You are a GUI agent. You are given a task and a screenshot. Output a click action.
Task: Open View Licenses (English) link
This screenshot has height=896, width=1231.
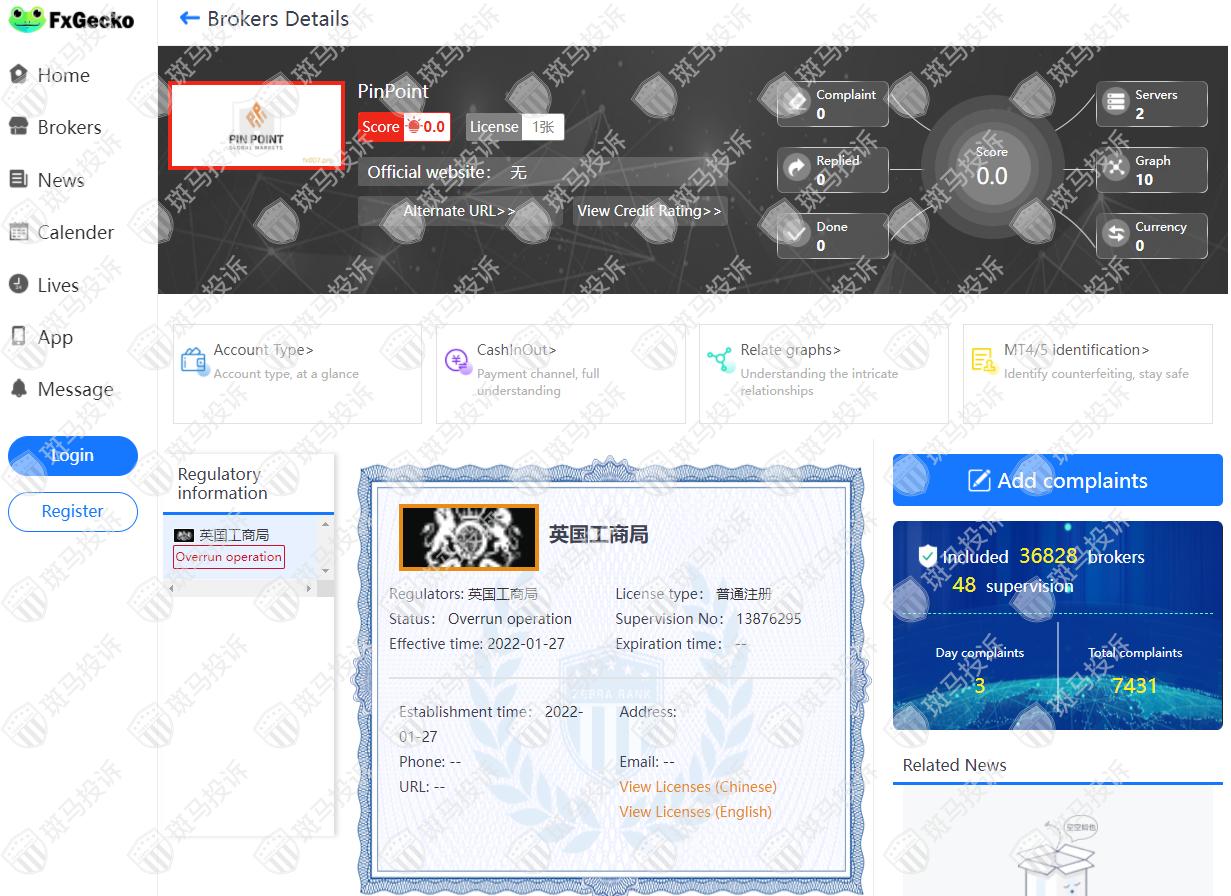695,812
